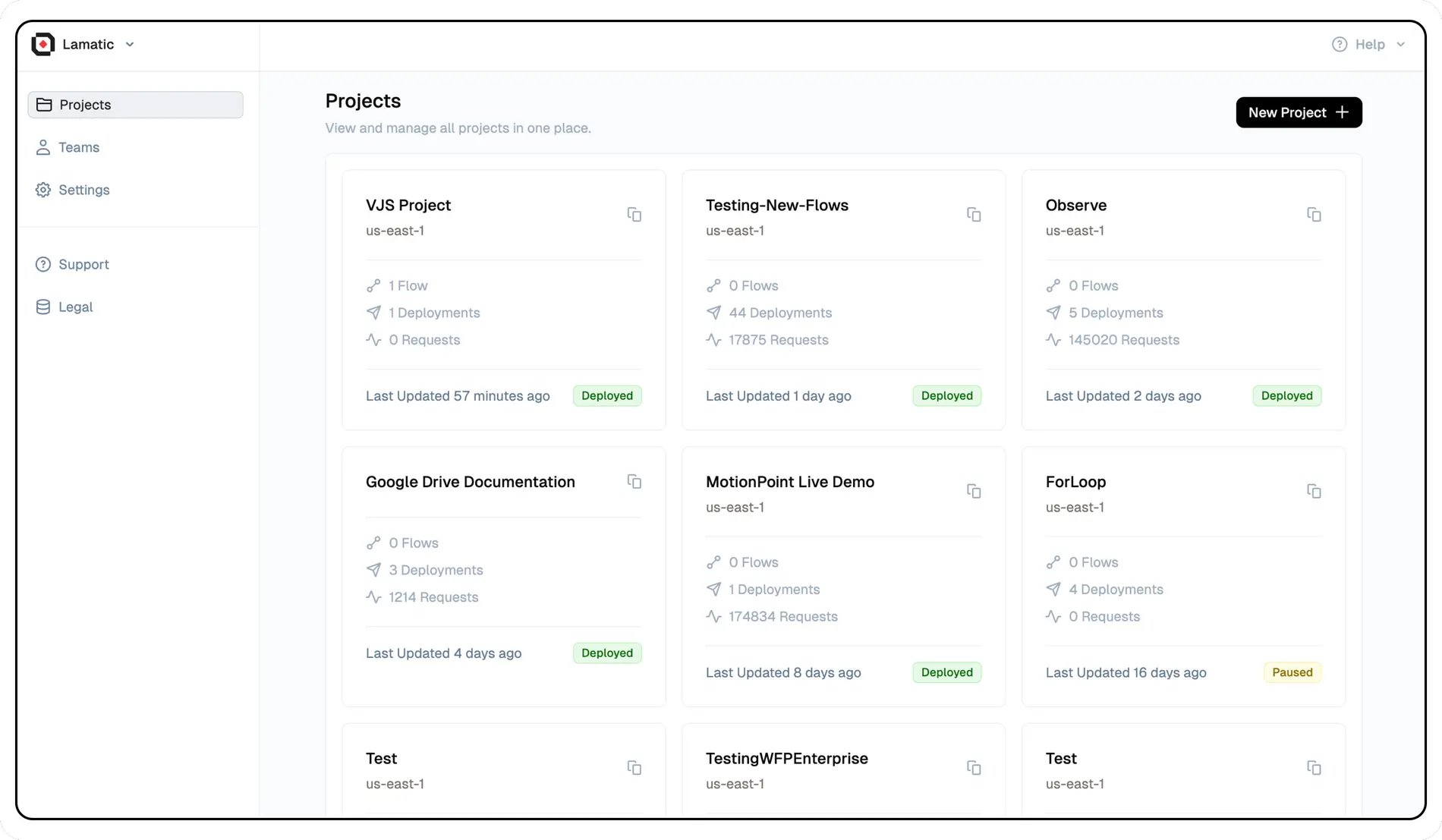Click copy icon on Observe card
Screen dimensions: 1442x840
(1314, 215)
